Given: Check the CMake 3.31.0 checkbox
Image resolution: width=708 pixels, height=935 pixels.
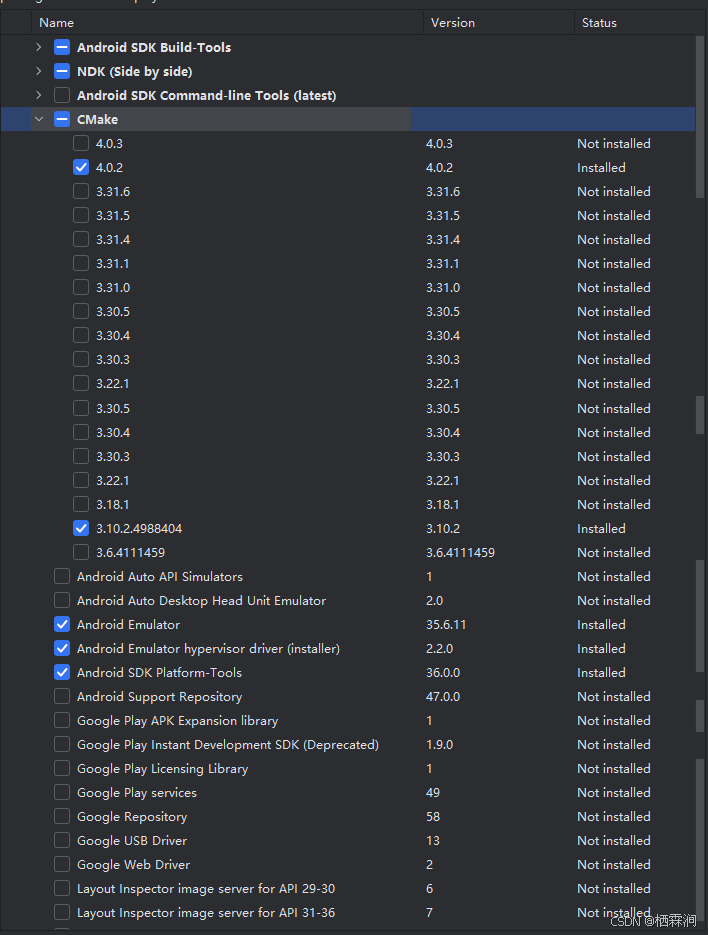Looking at the screenshot, I should 81,287.
